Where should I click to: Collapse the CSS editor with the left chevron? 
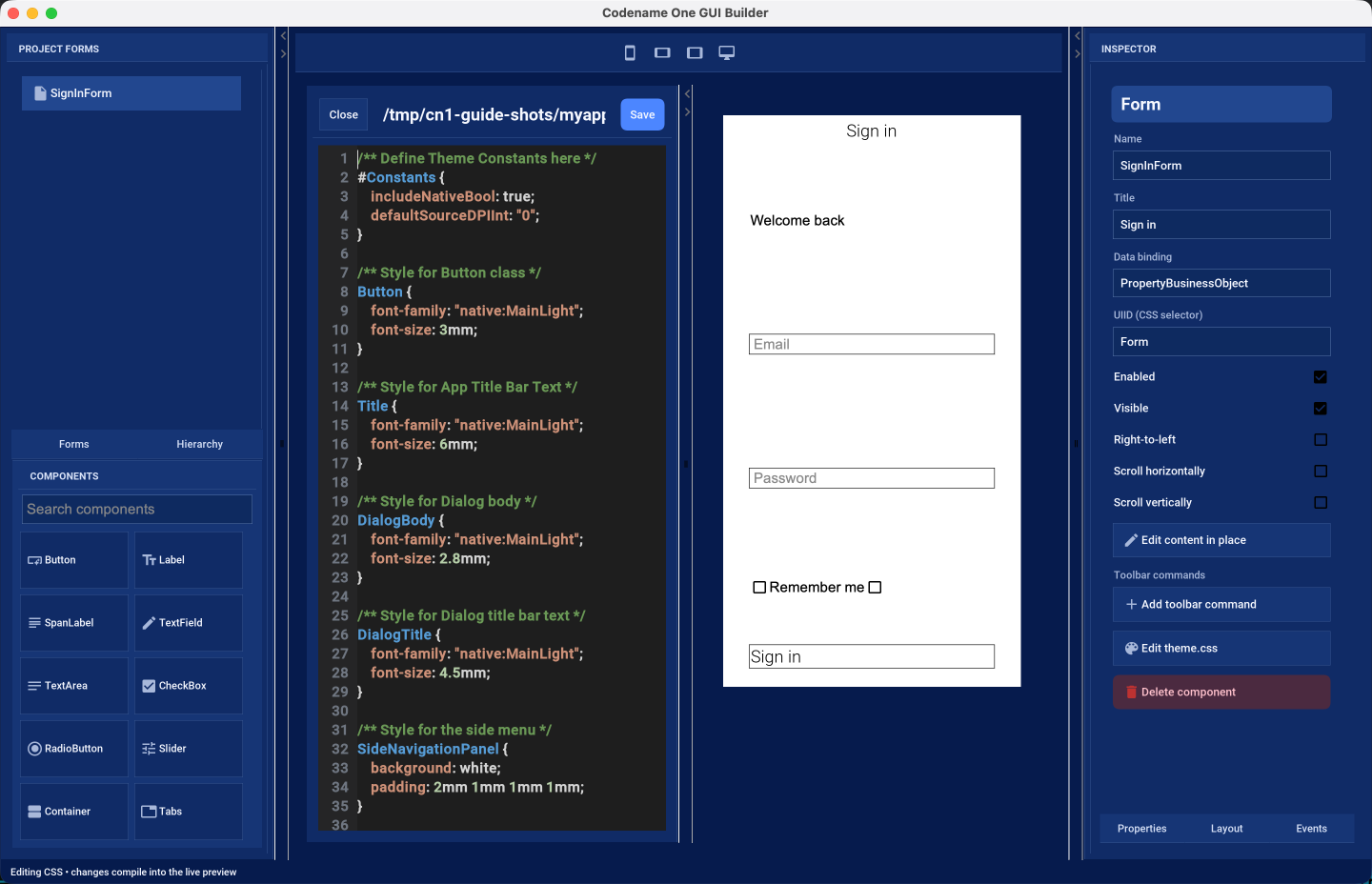pyautogui.click(x=687, y=94)
